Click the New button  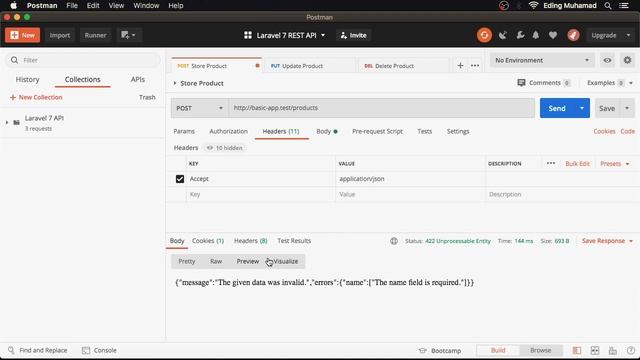[22, 35]
